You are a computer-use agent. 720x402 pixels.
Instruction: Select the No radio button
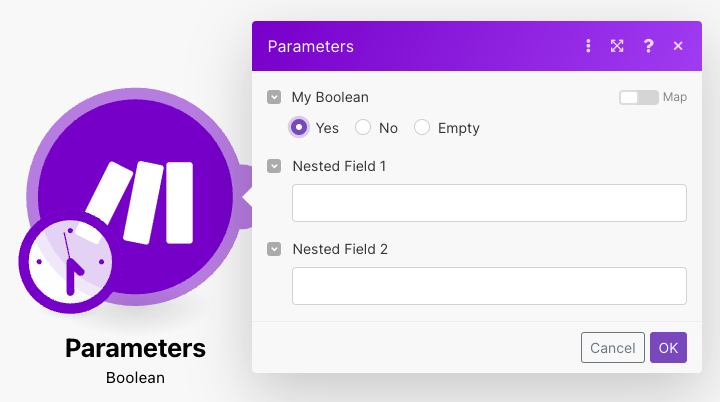(x=363, y=127)
